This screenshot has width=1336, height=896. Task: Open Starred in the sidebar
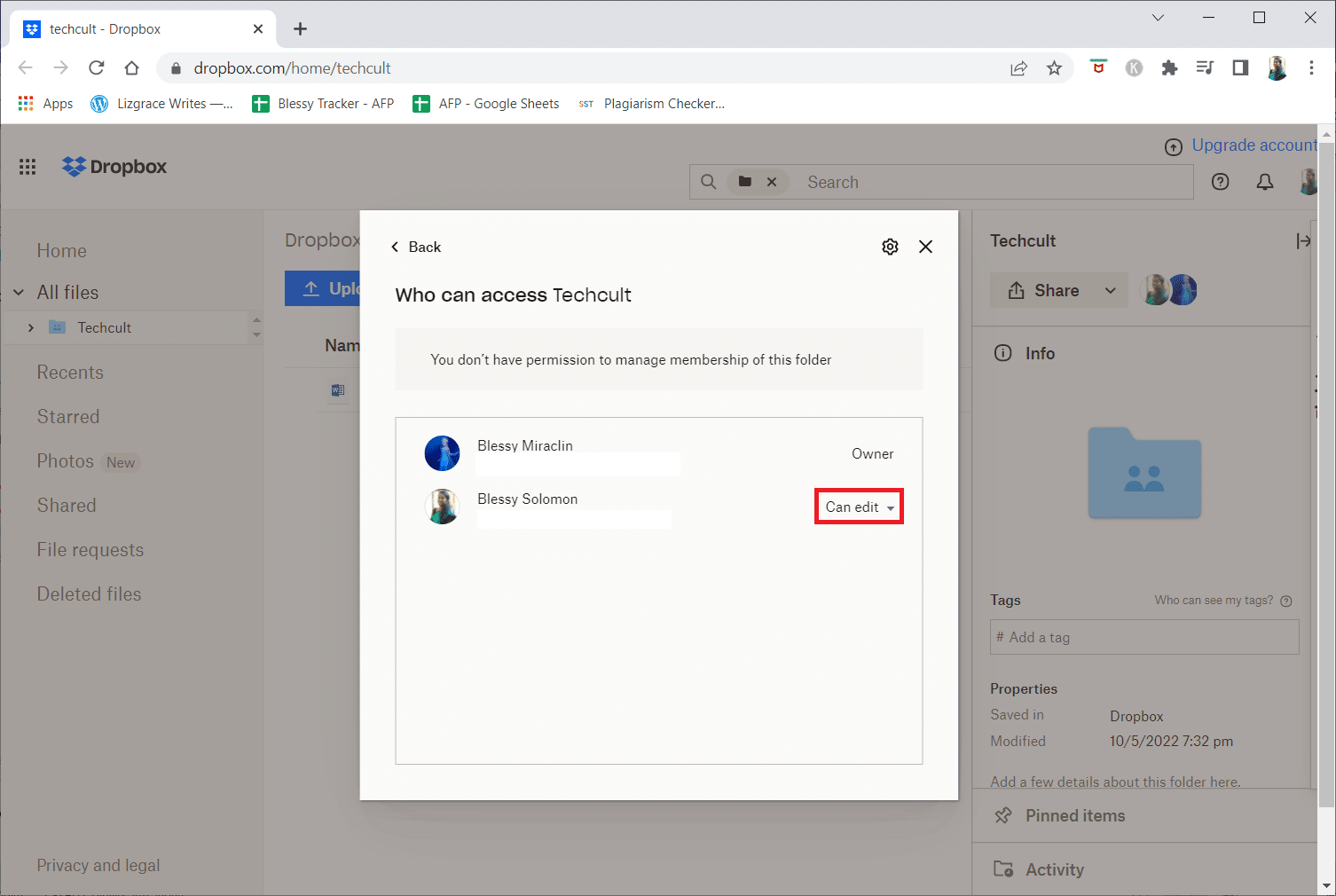[x=68, y=417]
